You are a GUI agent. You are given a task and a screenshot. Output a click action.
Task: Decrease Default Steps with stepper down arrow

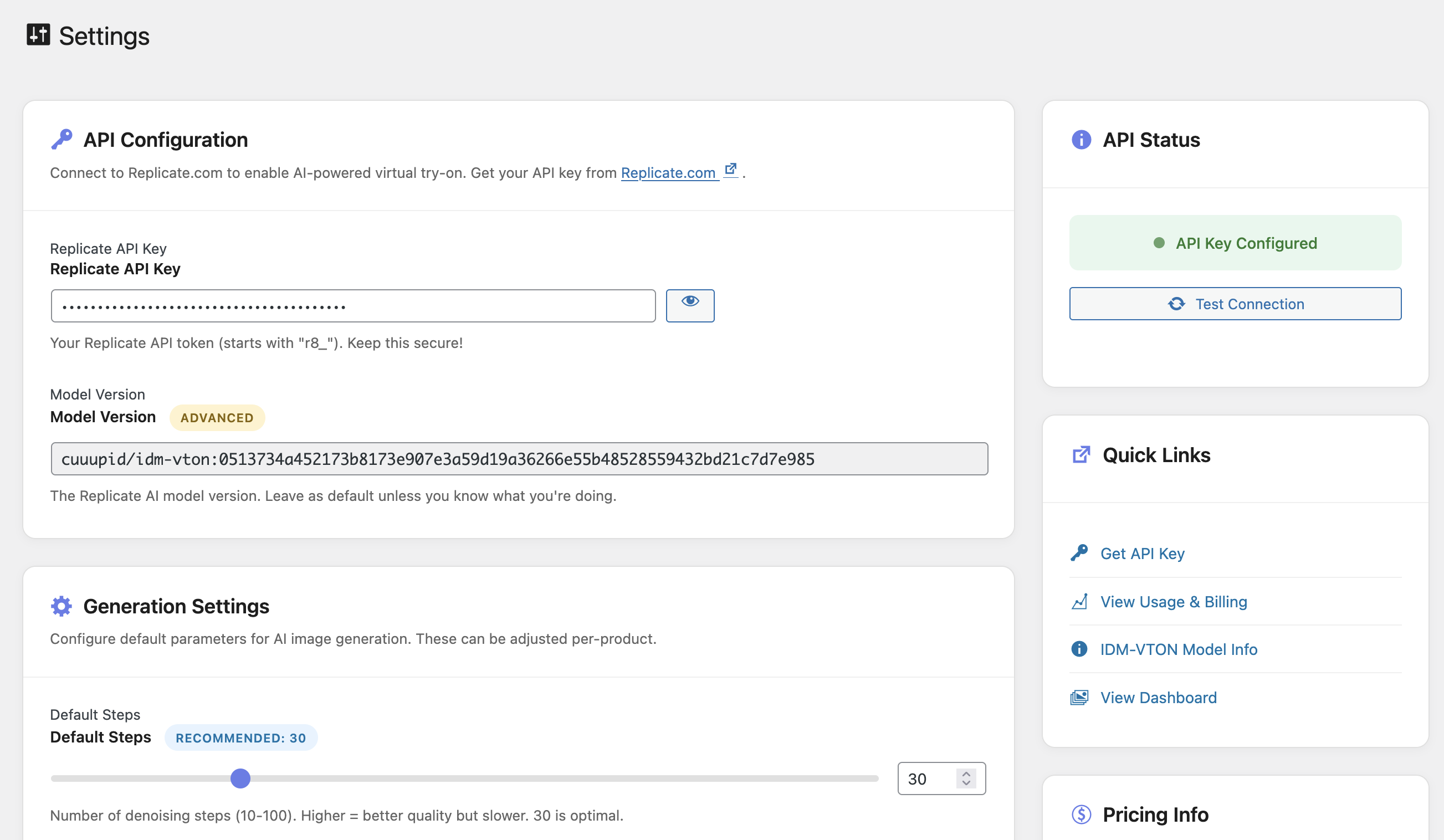click(x=966, y=783)
